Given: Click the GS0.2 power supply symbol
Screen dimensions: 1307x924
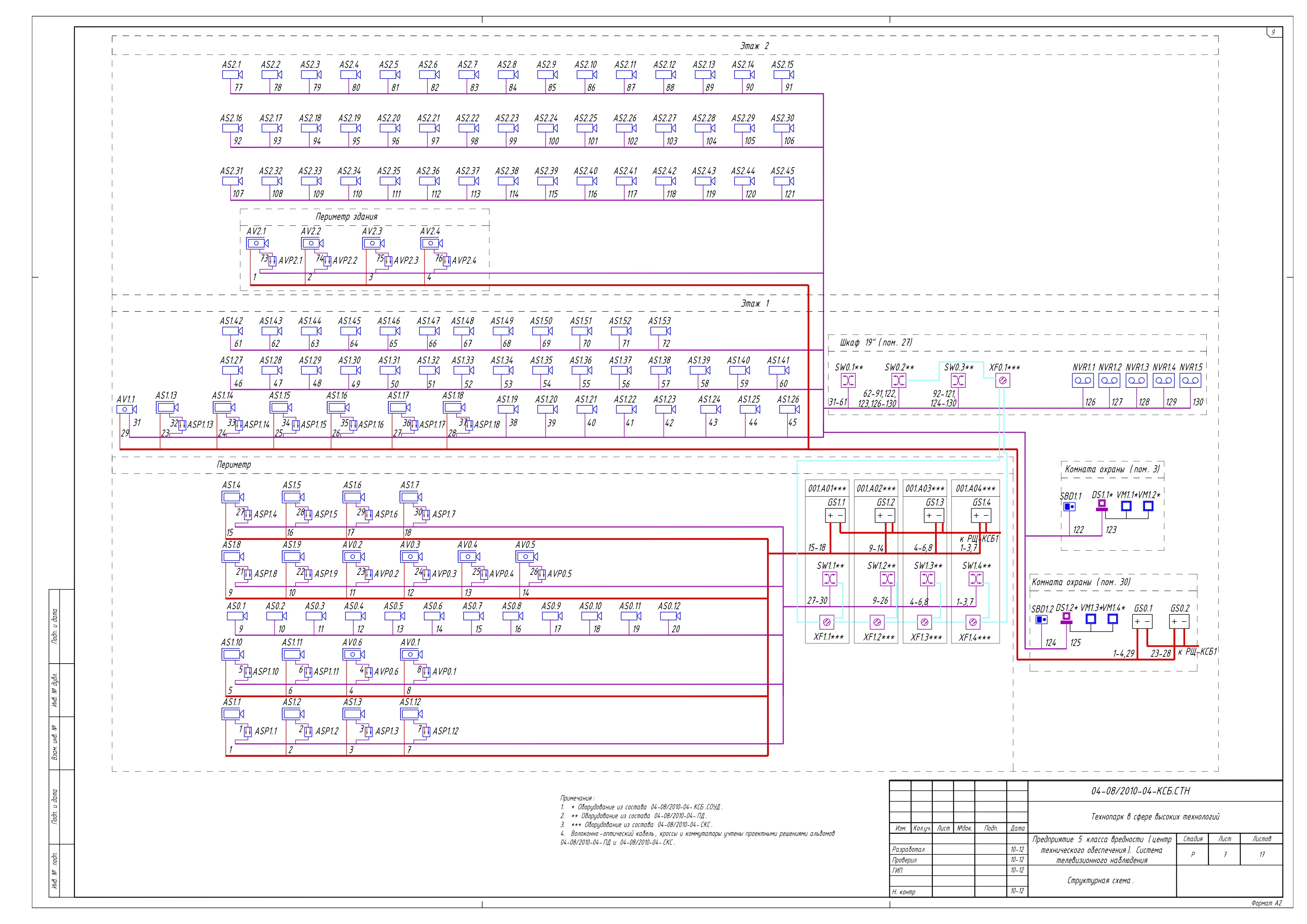Looking at the screenshot, I should [1179, 621].
